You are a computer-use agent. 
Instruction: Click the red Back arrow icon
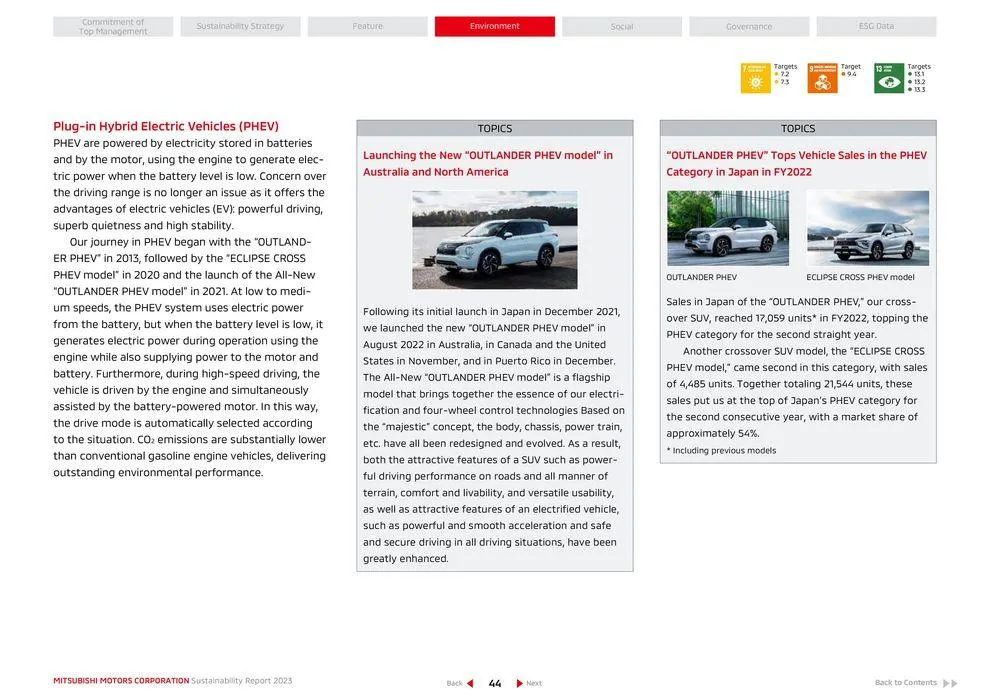point(470,683)
